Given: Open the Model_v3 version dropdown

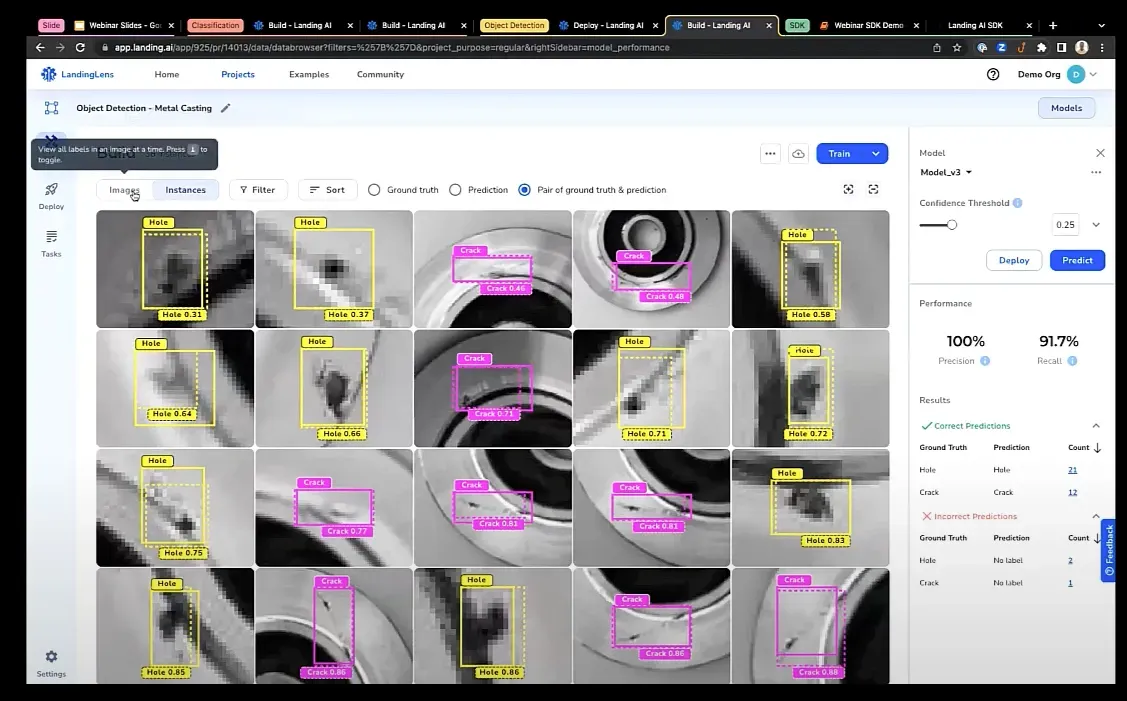Looking at the screenshot, I should pyautogui.click(x=947, y=172).
